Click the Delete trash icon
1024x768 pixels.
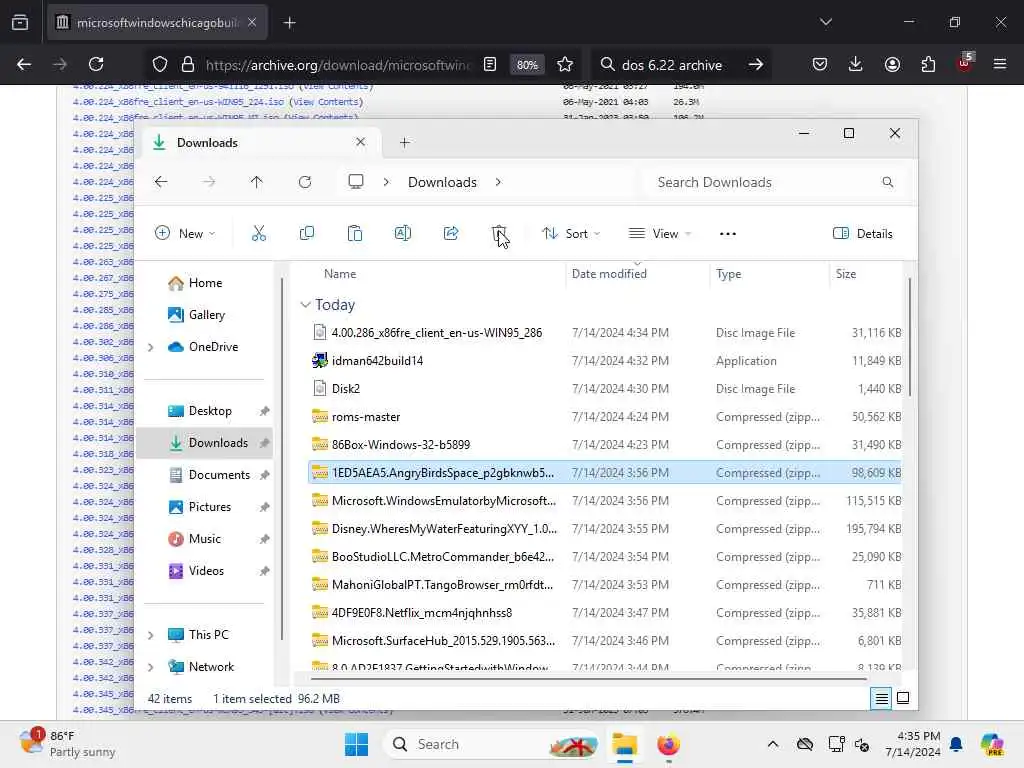(x=498, y=233)
